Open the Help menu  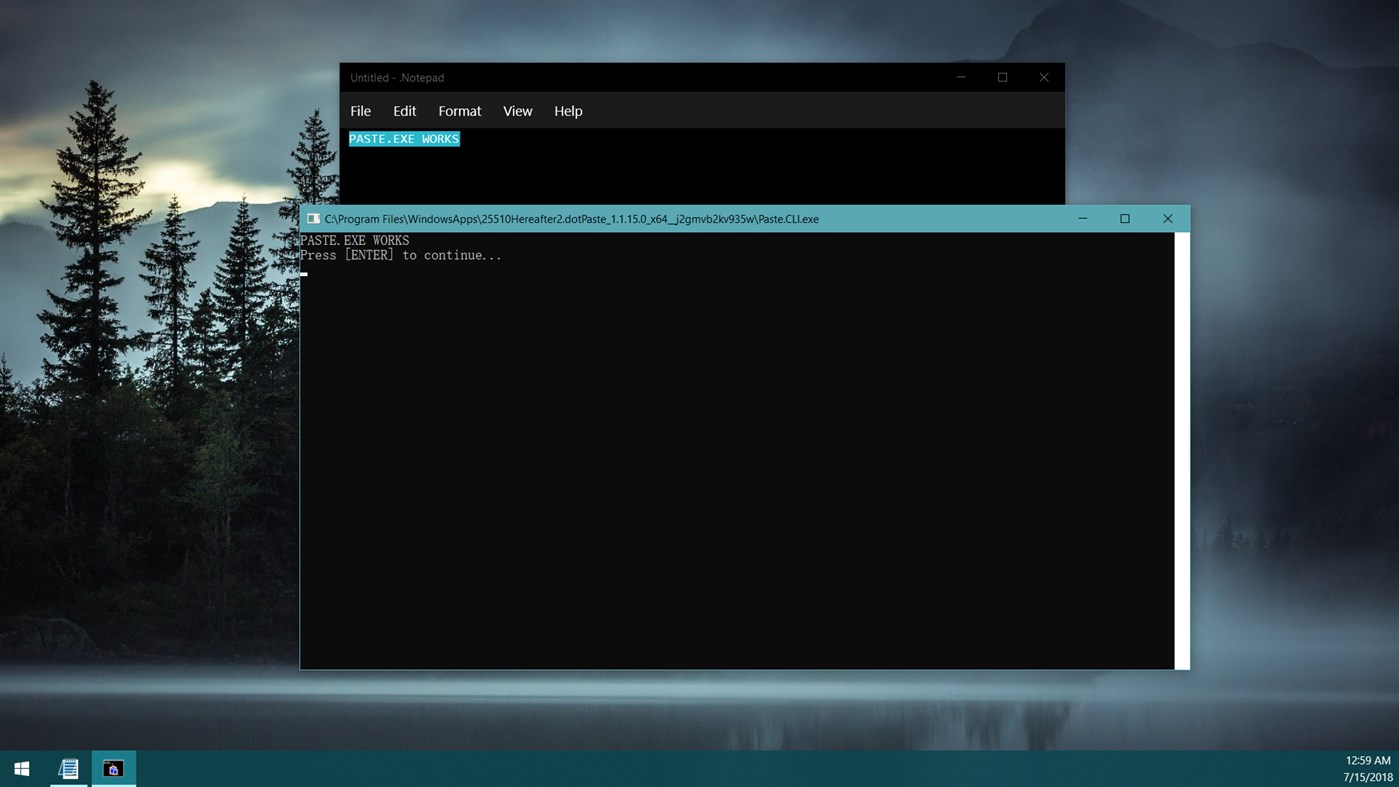[x=568, y=111]
